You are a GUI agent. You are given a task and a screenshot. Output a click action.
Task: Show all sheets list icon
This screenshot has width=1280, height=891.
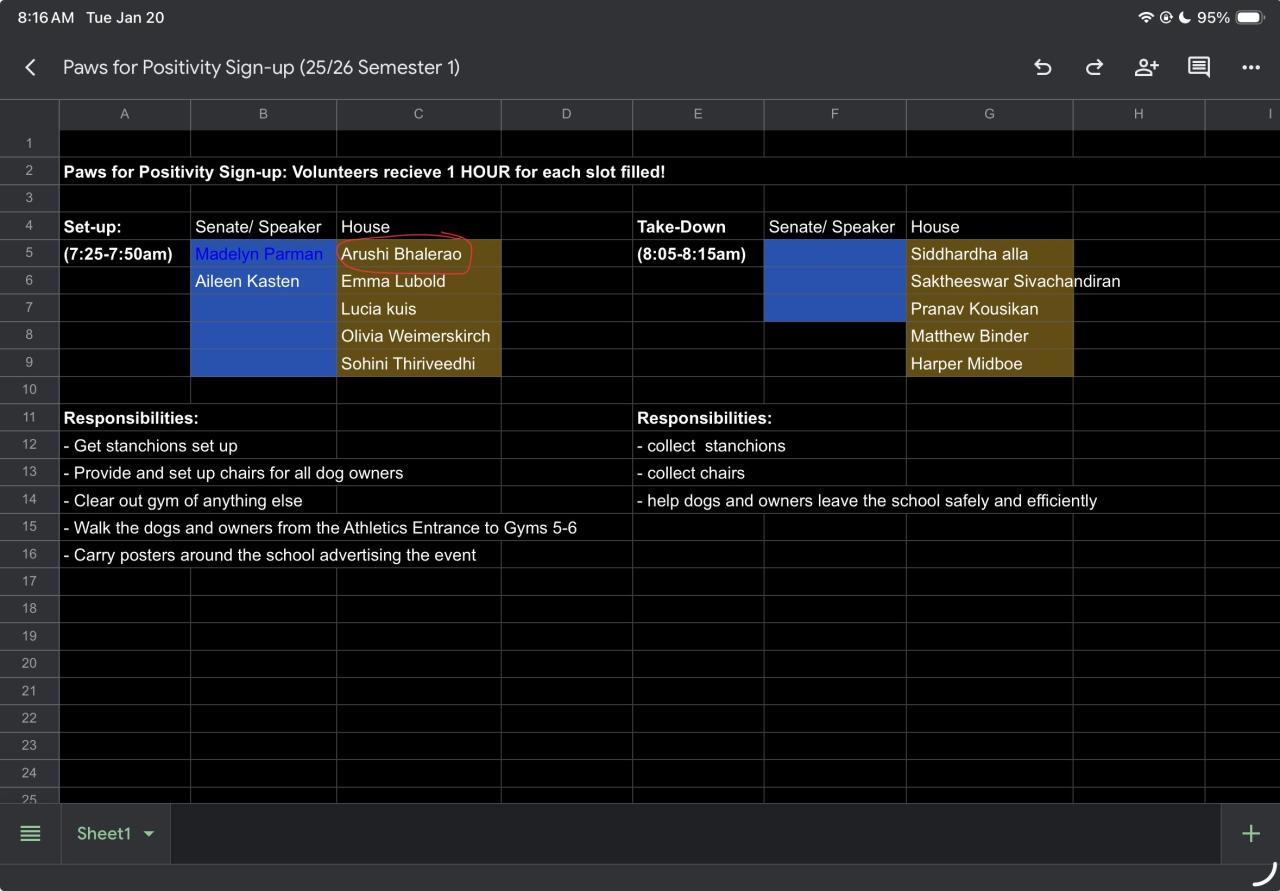tap(30, 833)
